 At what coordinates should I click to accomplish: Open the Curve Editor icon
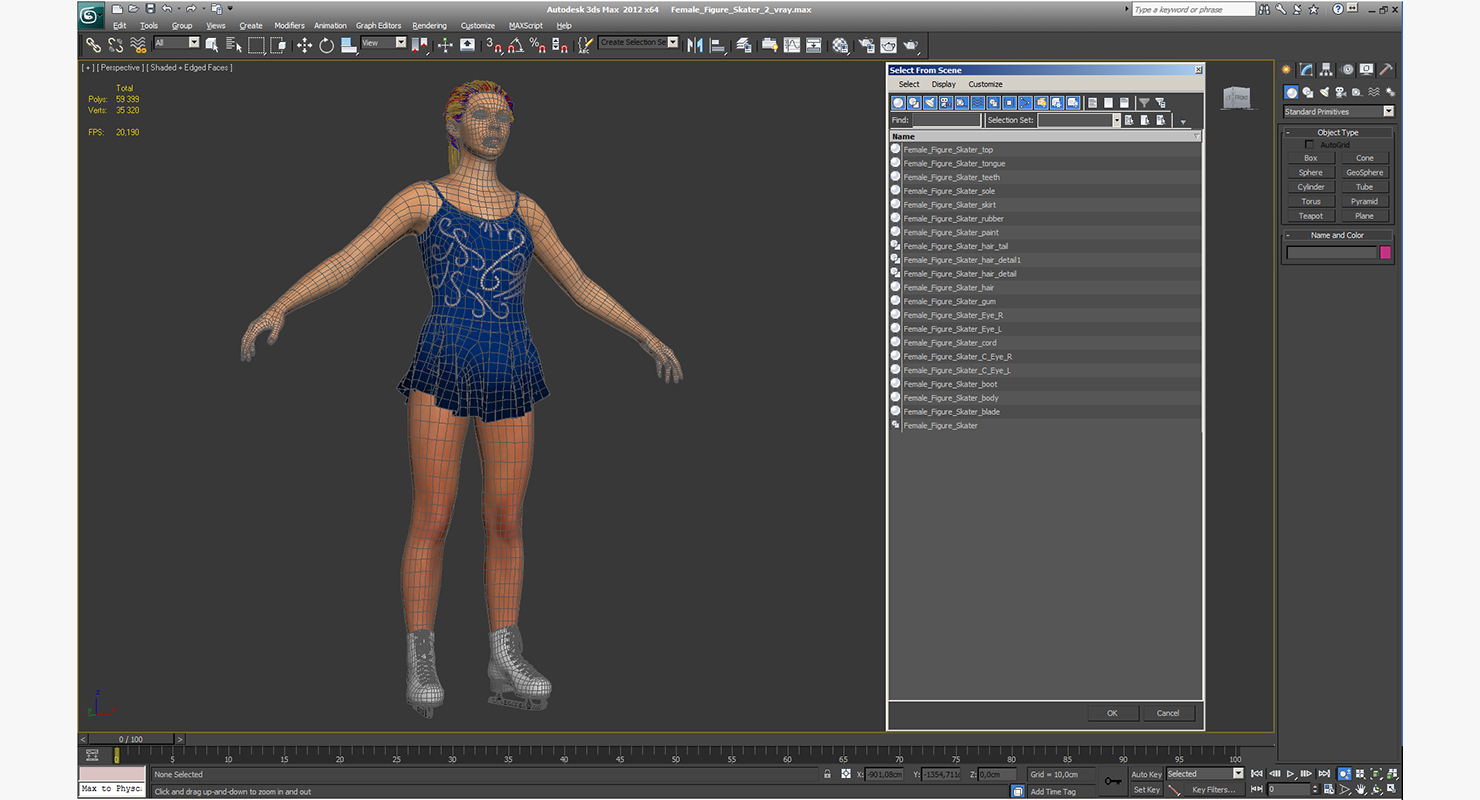pos(792,44)
